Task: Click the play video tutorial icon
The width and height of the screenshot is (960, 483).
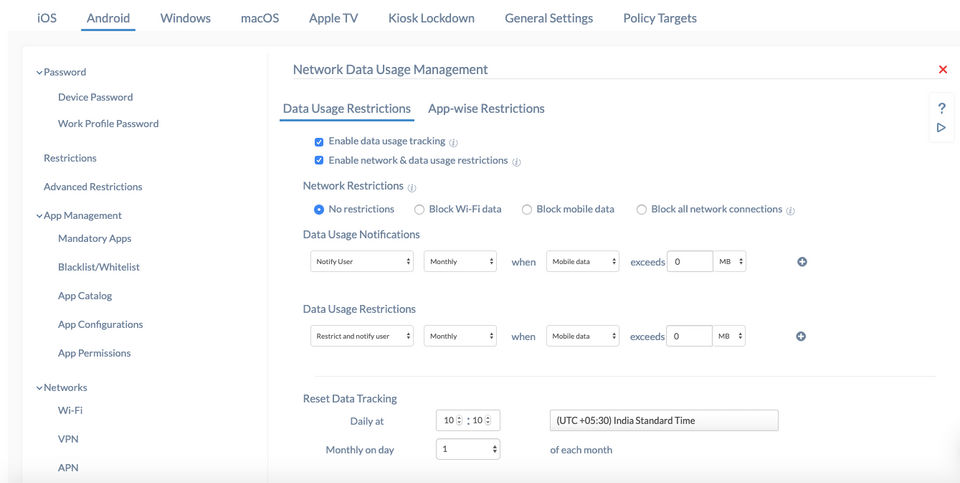Action: pyautogui.click(x=941, y=128)
